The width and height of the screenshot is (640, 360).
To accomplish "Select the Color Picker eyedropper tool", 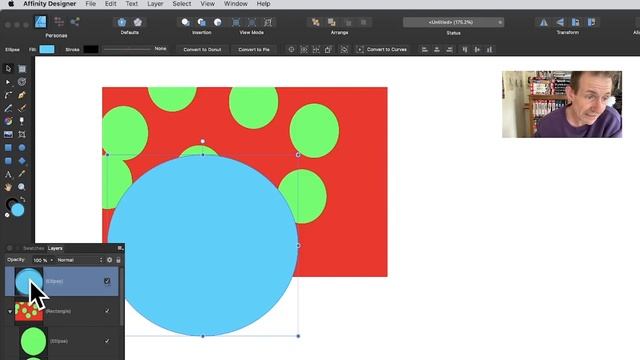I will point(22,174).
